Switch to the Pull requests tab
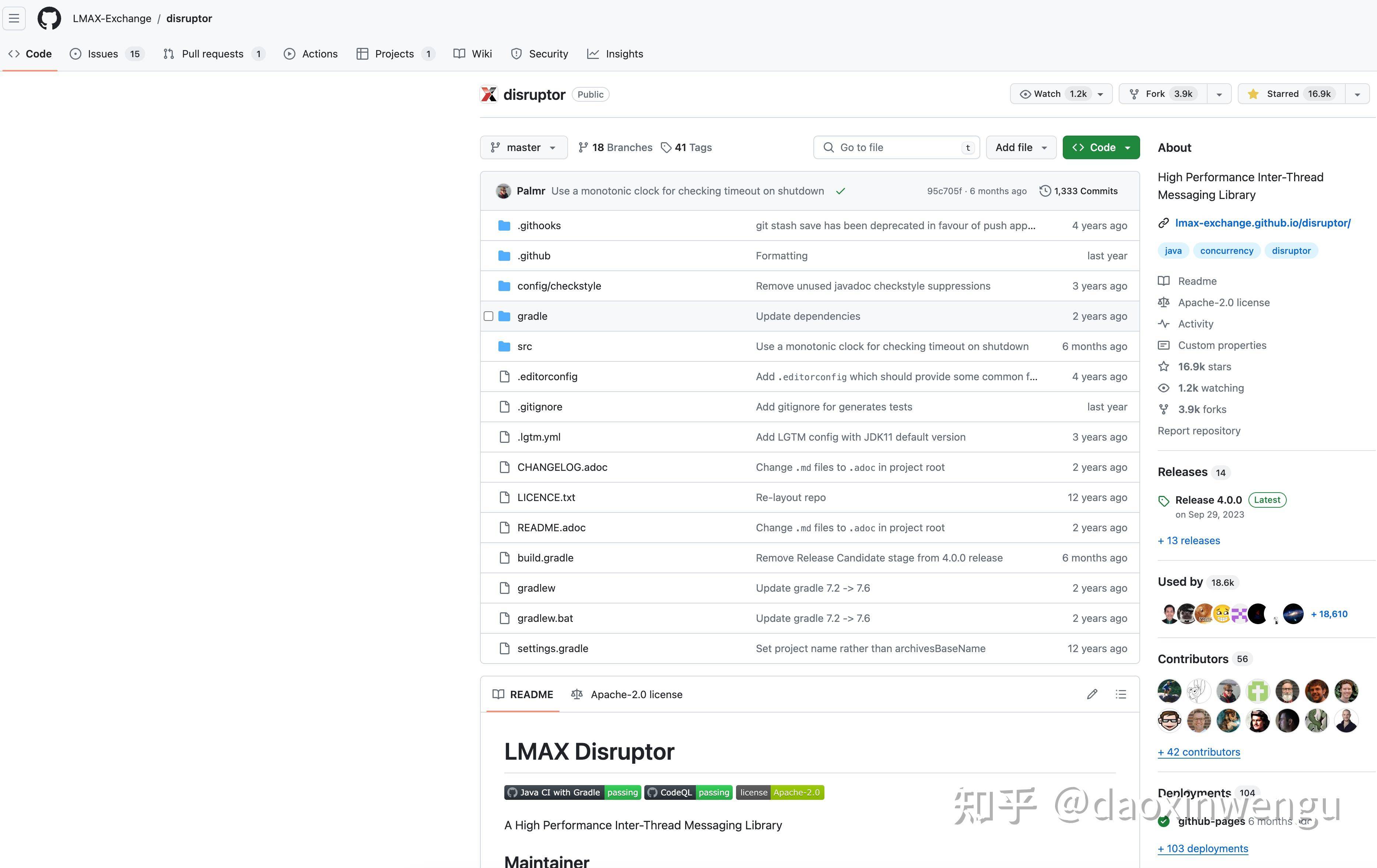The width and height of the screenshot is (1377, 868). click(214, 54)
